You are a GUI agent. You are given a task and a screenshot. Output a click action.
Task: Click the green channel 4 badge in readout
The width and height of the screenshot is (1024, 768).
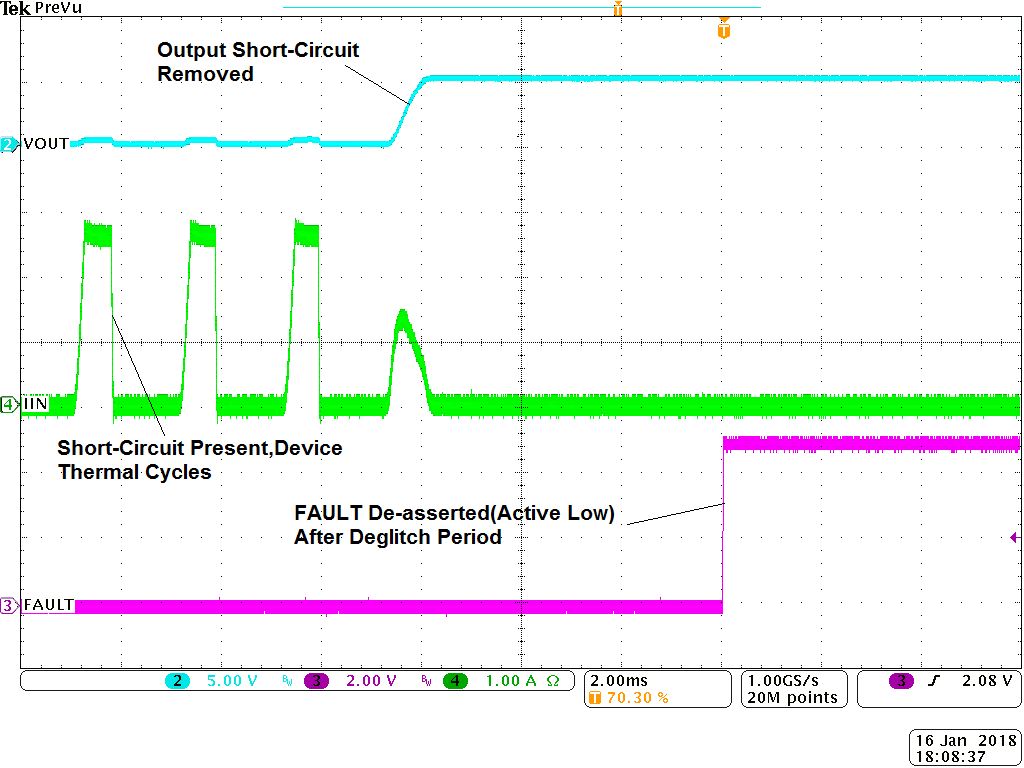(456, 681)
